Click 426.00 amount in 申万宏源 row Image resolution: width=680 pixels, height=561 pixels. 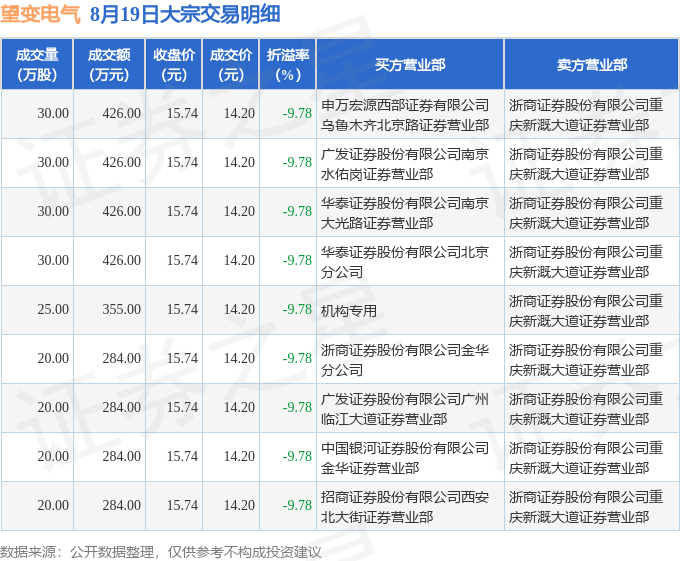tap(121, 114)
